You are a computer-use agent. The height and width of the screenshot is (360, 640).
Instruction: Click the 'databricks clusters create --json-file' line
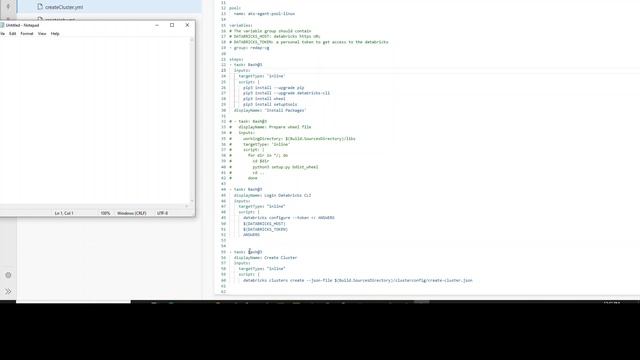[x=358, y=280]
